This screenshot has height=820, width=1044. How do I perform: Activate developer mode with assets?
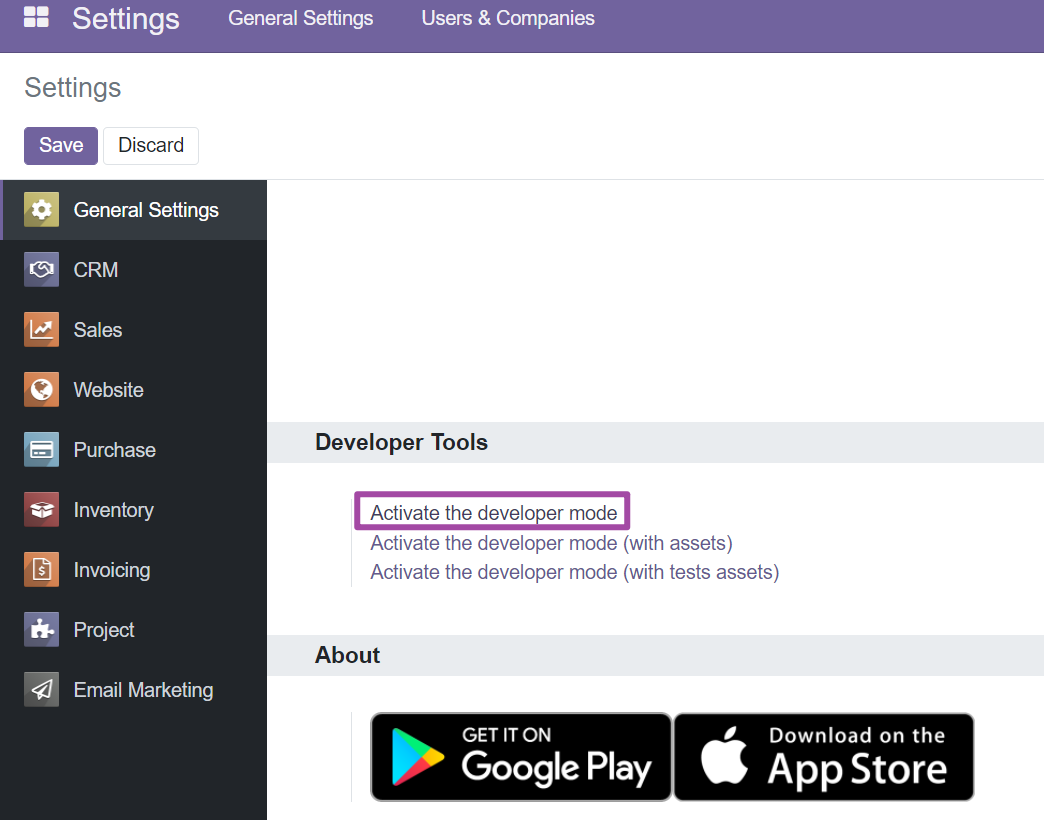coord(551,543)
